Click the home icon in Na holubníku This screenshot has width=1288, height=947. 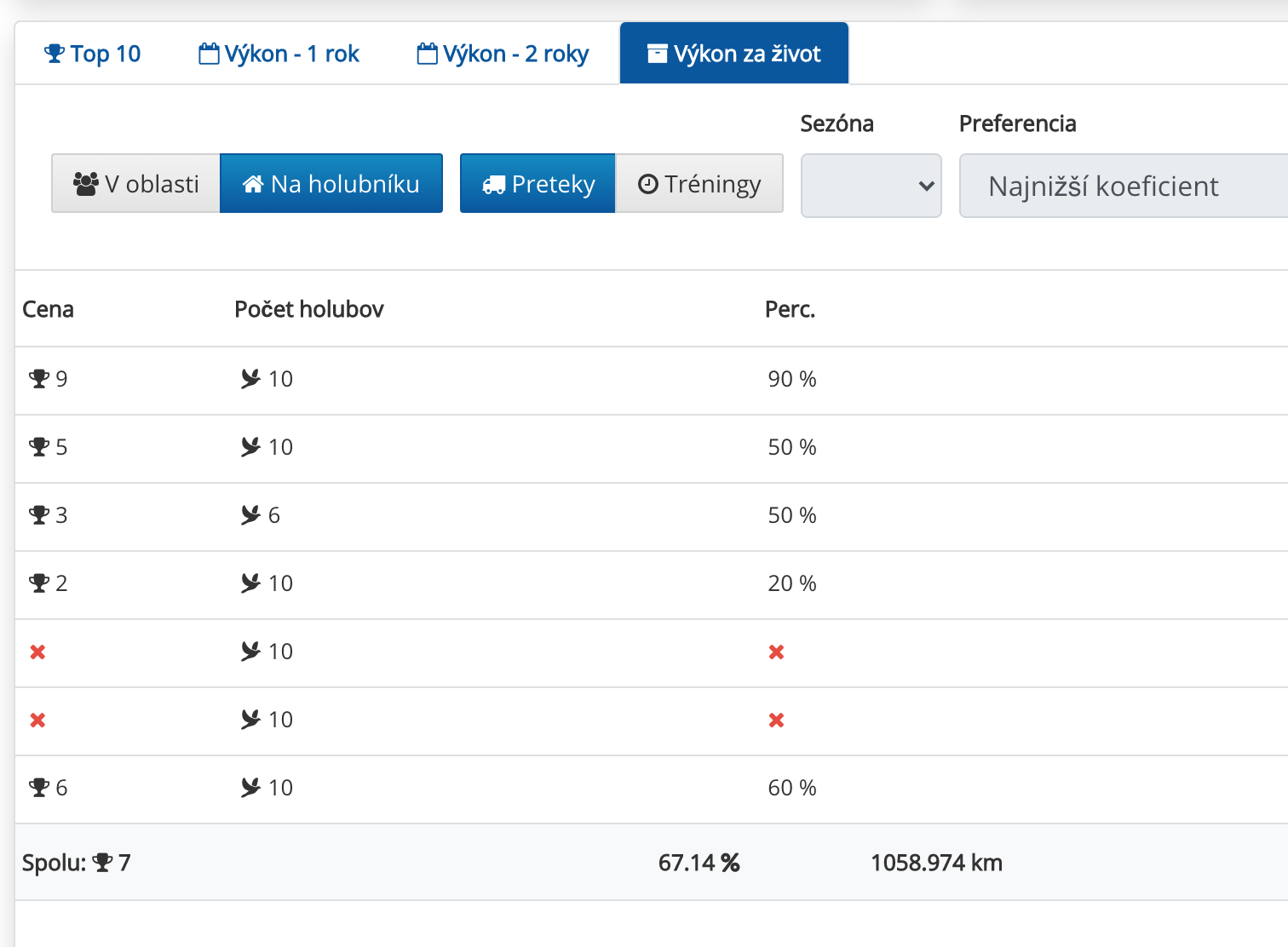(253, 184)
